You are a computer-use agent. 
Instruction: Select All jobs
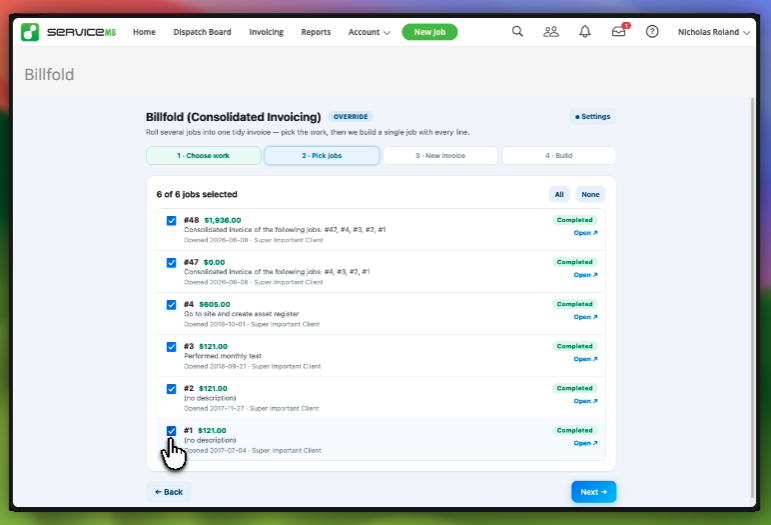[x=559, y=194]
